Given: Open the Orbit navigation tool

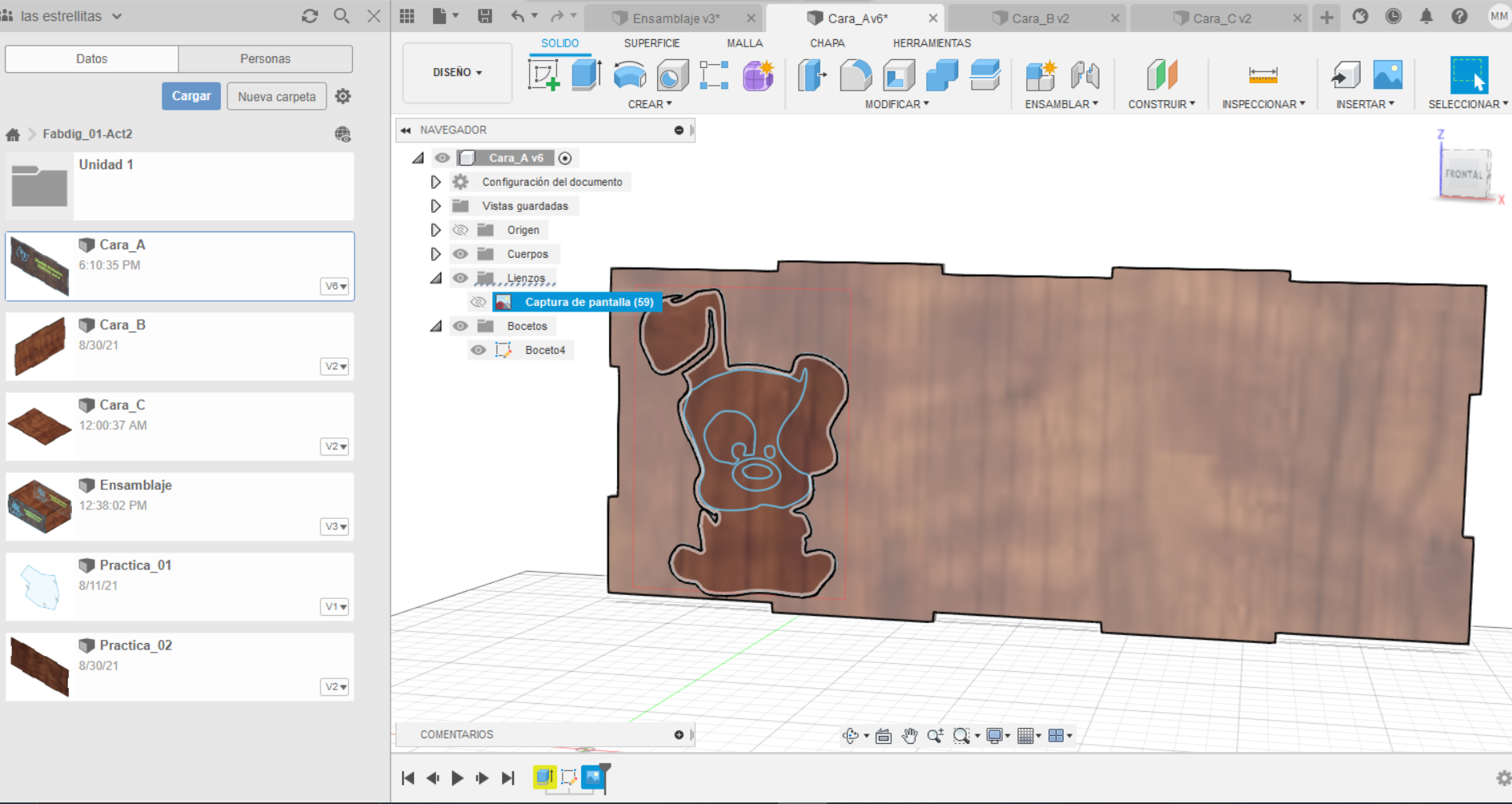Looking at the screenshot, I should (851, 735).
